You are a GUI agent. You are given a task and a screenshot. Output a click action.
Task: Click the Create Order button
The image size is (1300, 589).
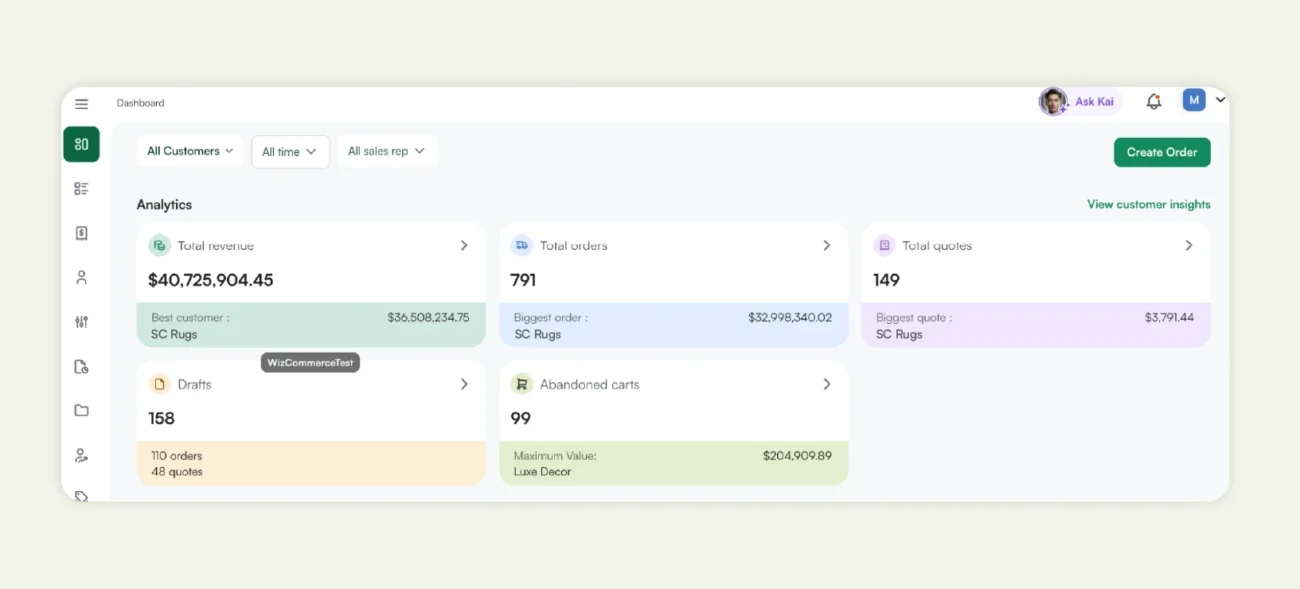1162,152
